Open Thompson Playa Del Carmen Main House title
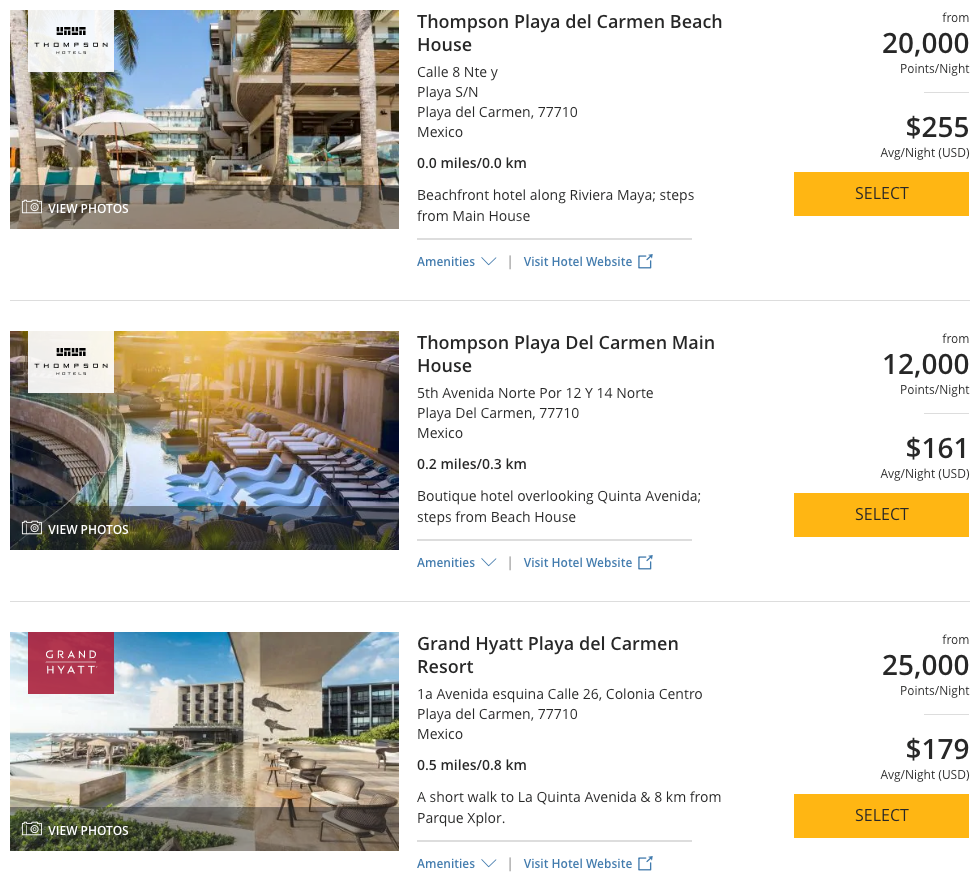The width and height of the screenshot is (979, 878). 566,354
